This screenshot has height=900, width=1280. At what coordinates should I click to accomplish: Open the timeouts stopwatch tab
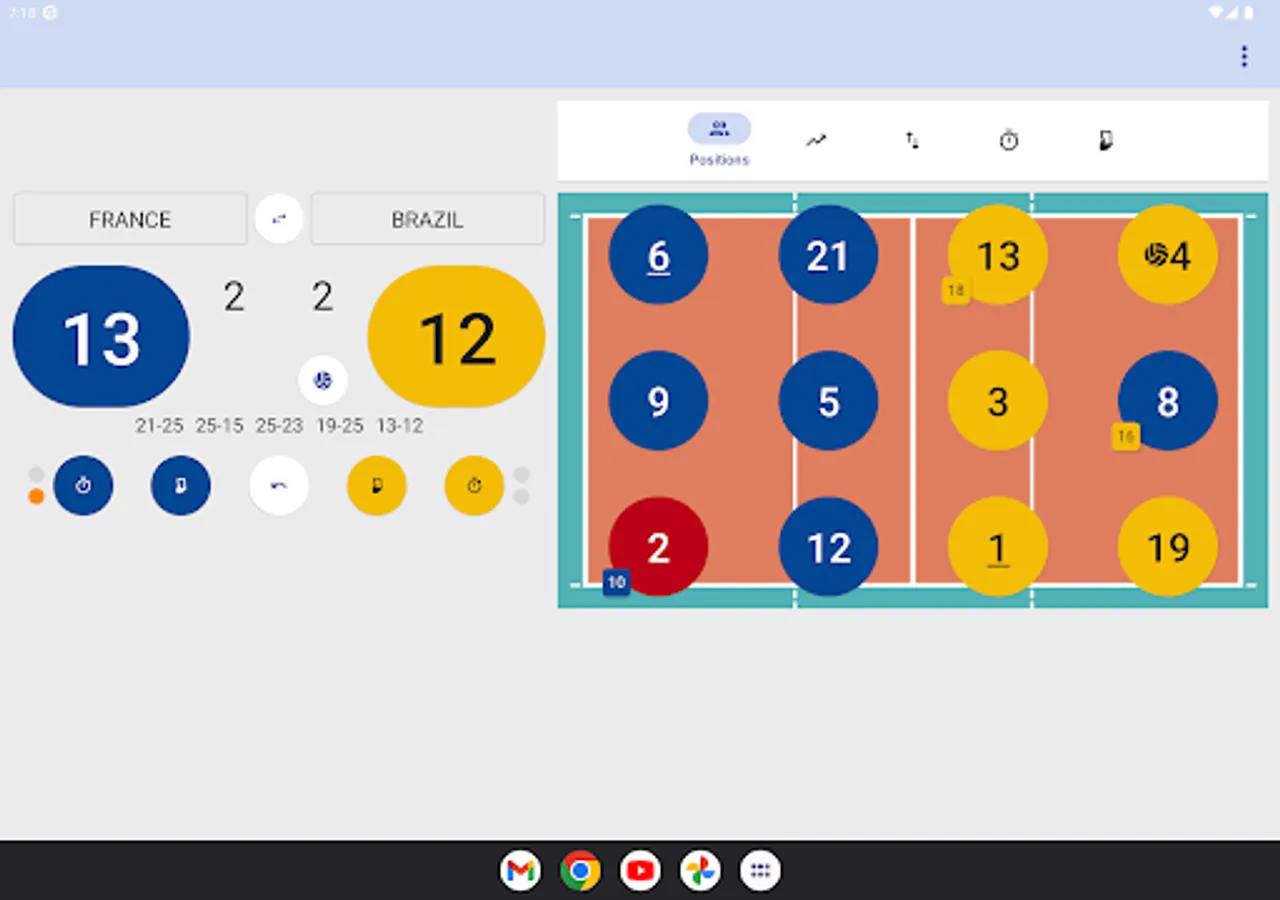pos(1009,141)
